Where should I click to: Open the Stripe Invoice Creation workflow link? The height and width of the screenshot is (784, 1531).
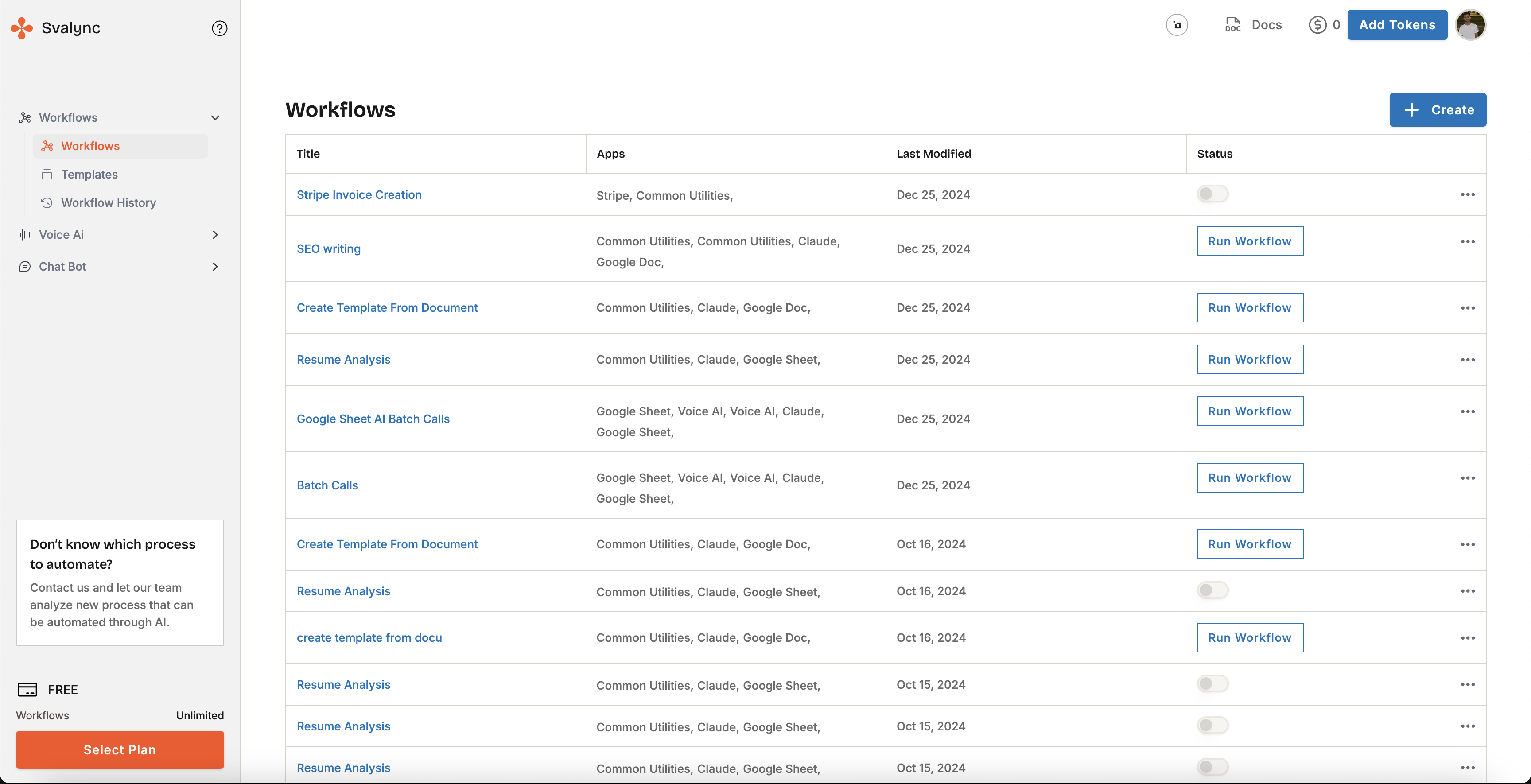(359, 195)
